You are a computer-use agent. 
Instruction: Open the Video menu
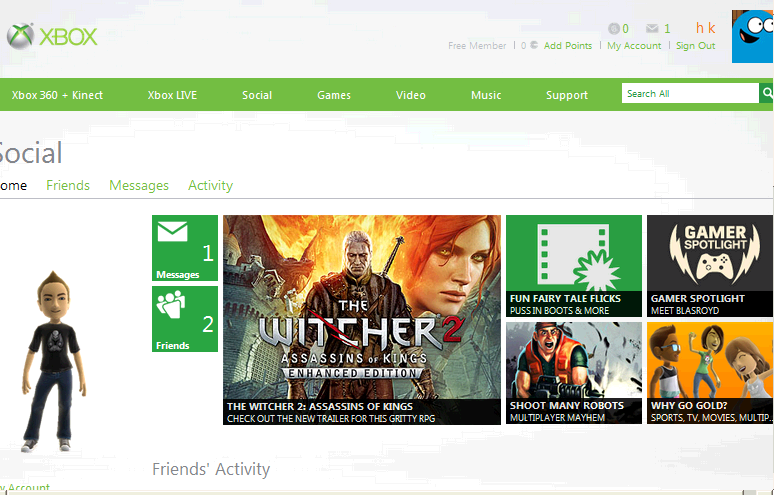(x=410, y=95)
